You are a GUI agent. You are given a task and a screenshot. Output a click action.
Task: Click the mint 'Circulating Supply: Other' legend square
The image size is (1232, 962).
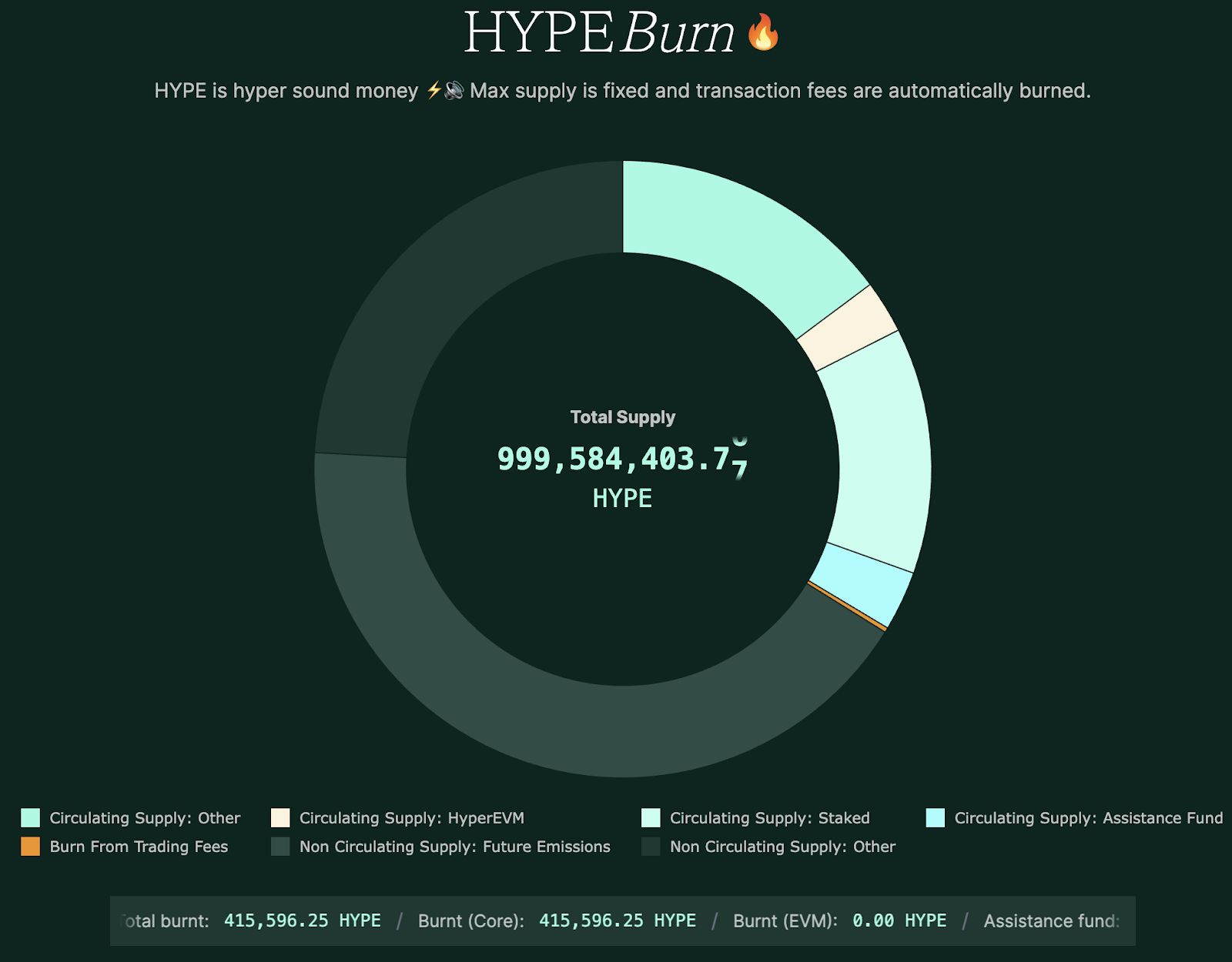coord(31,817)
